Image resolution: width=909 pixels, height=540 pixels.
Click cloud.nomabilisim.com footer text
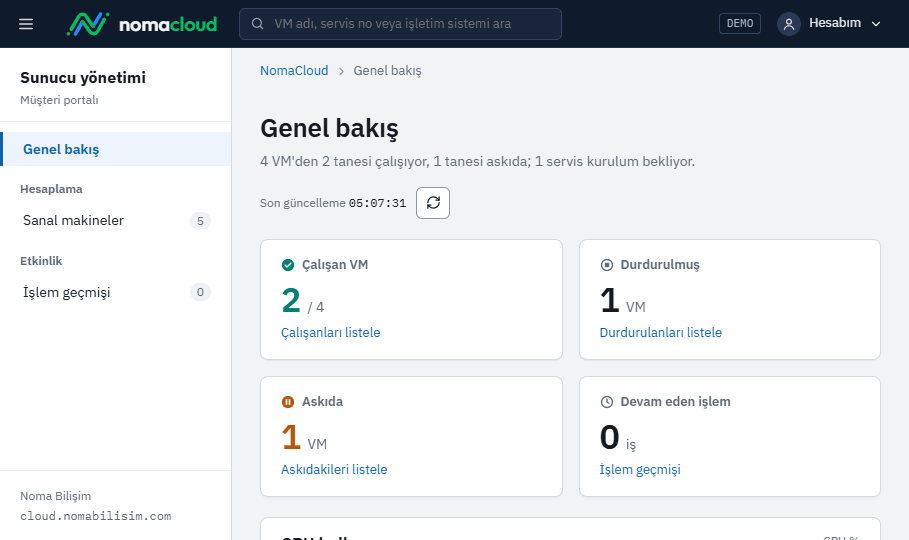coord(96,516)
